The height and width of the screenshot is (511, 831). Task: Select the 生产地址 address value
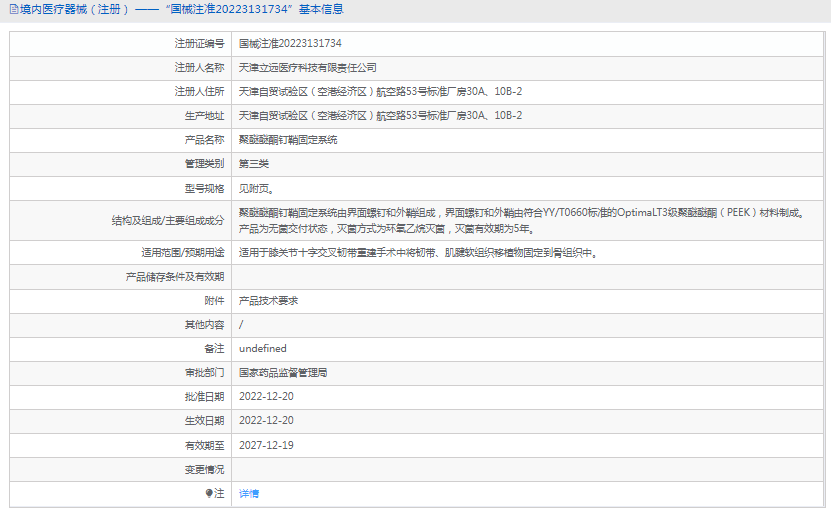[x=380, y=116]
